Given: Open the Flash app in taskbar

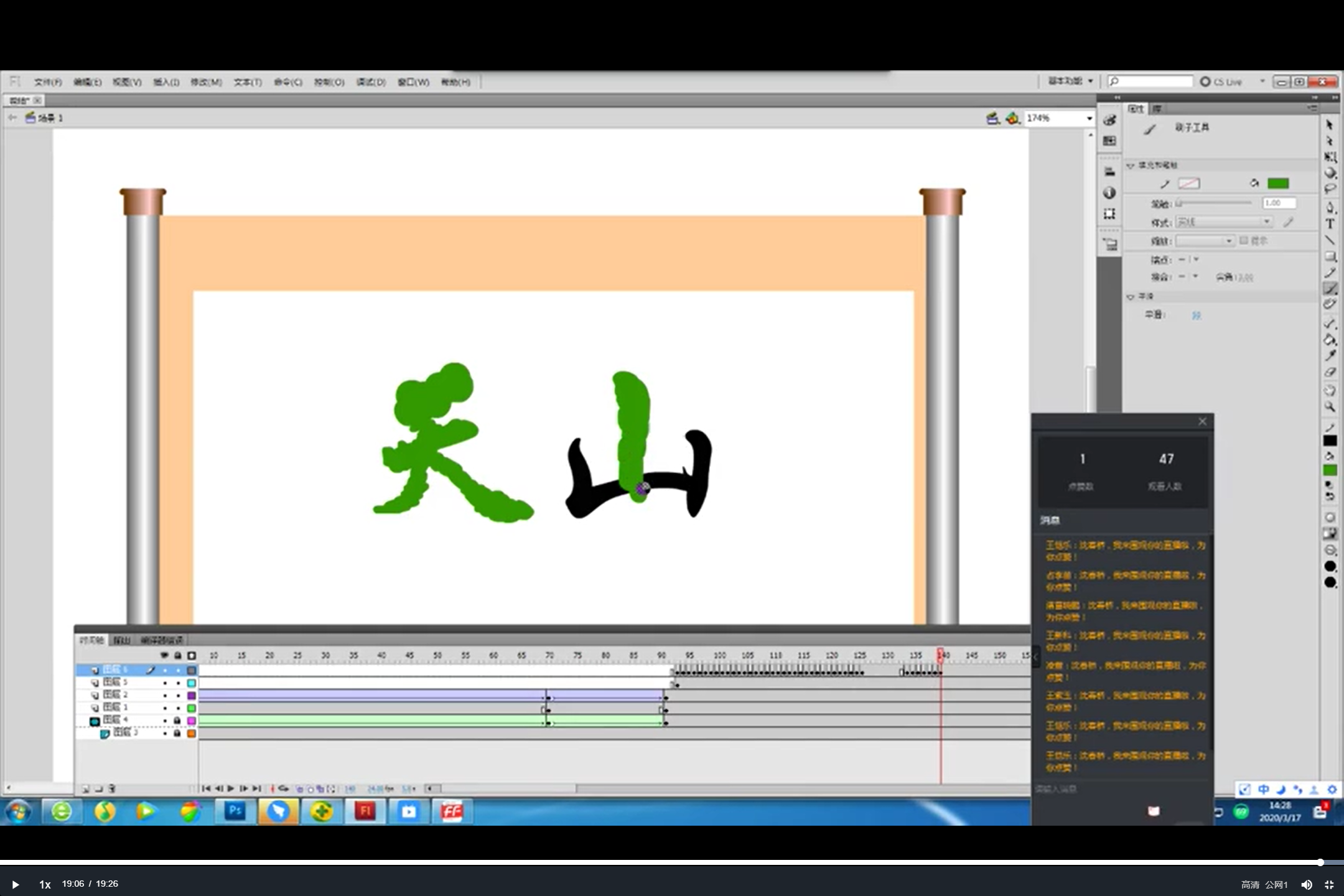Looking at the screenshot, I should tap(365, 811).
